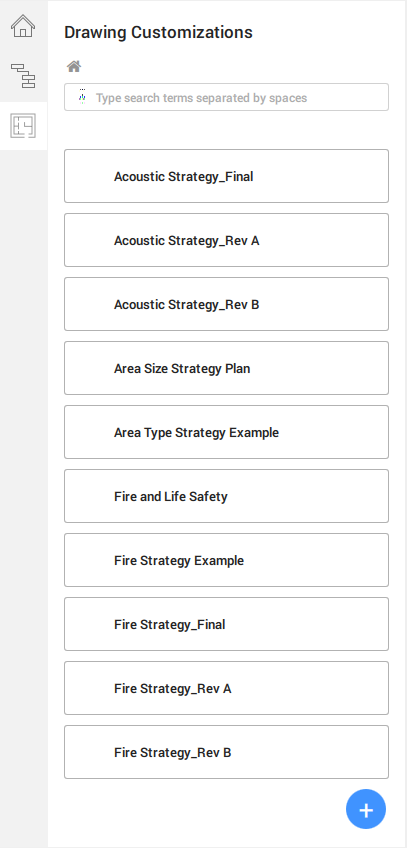
Task: Select the floor plan drawings sidebar icon
Action: [x=23, y=125]
